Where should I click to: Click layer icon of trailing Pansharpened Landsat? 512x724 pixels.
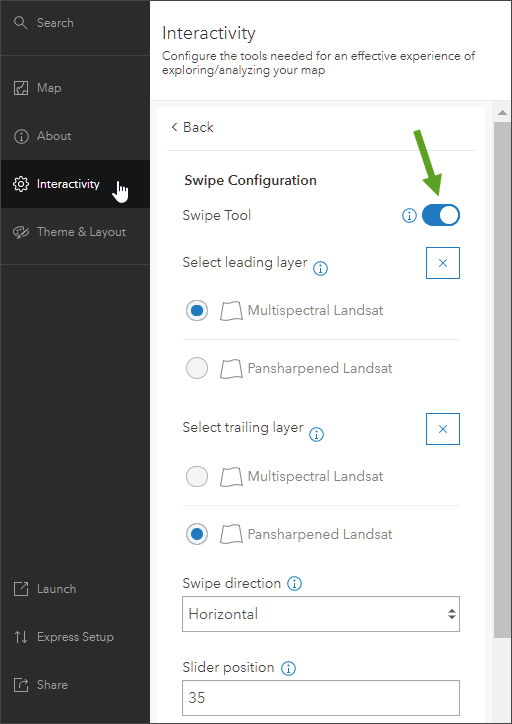click(x=231, y=535)
